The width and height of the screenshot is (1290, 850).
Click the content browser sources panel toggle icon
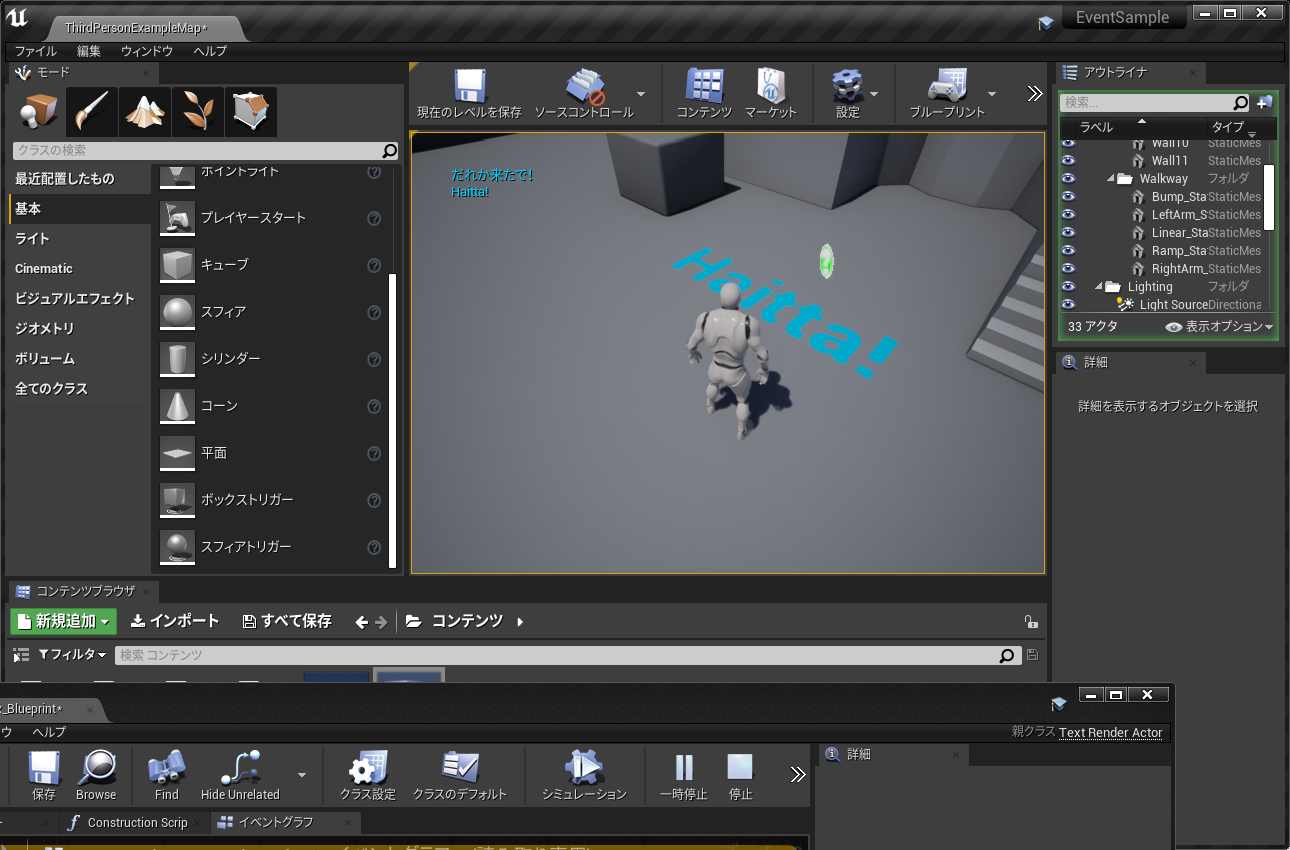(x=20, y=655)
